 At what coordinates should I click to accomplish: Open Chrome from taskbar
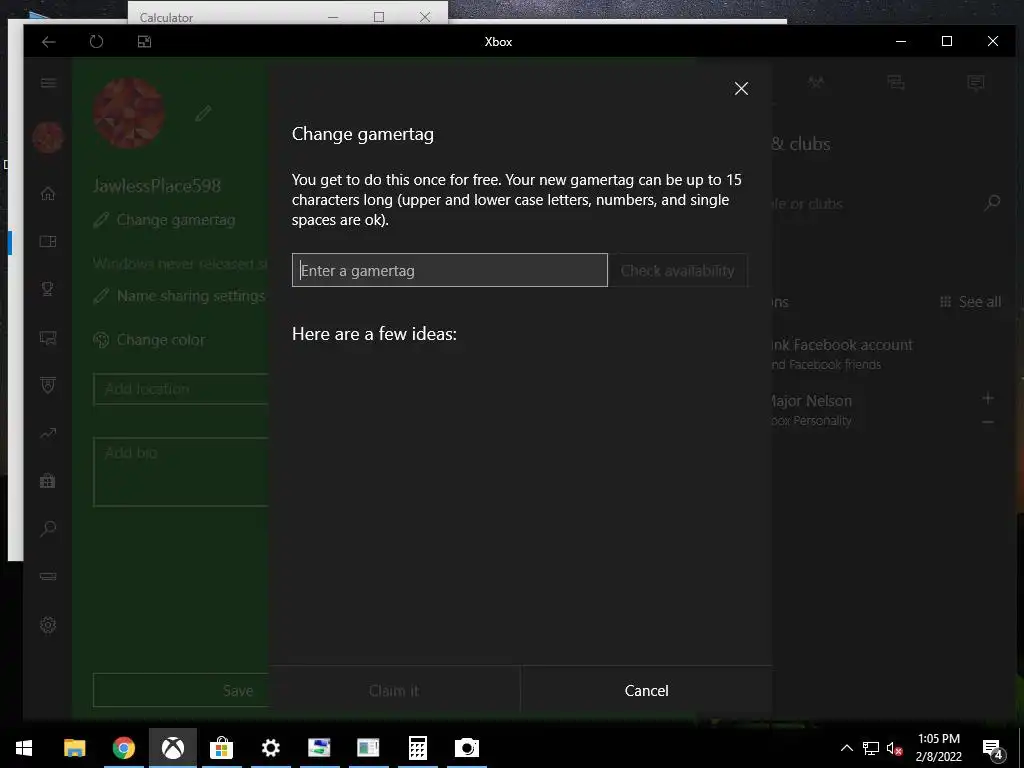click(123, 748)
